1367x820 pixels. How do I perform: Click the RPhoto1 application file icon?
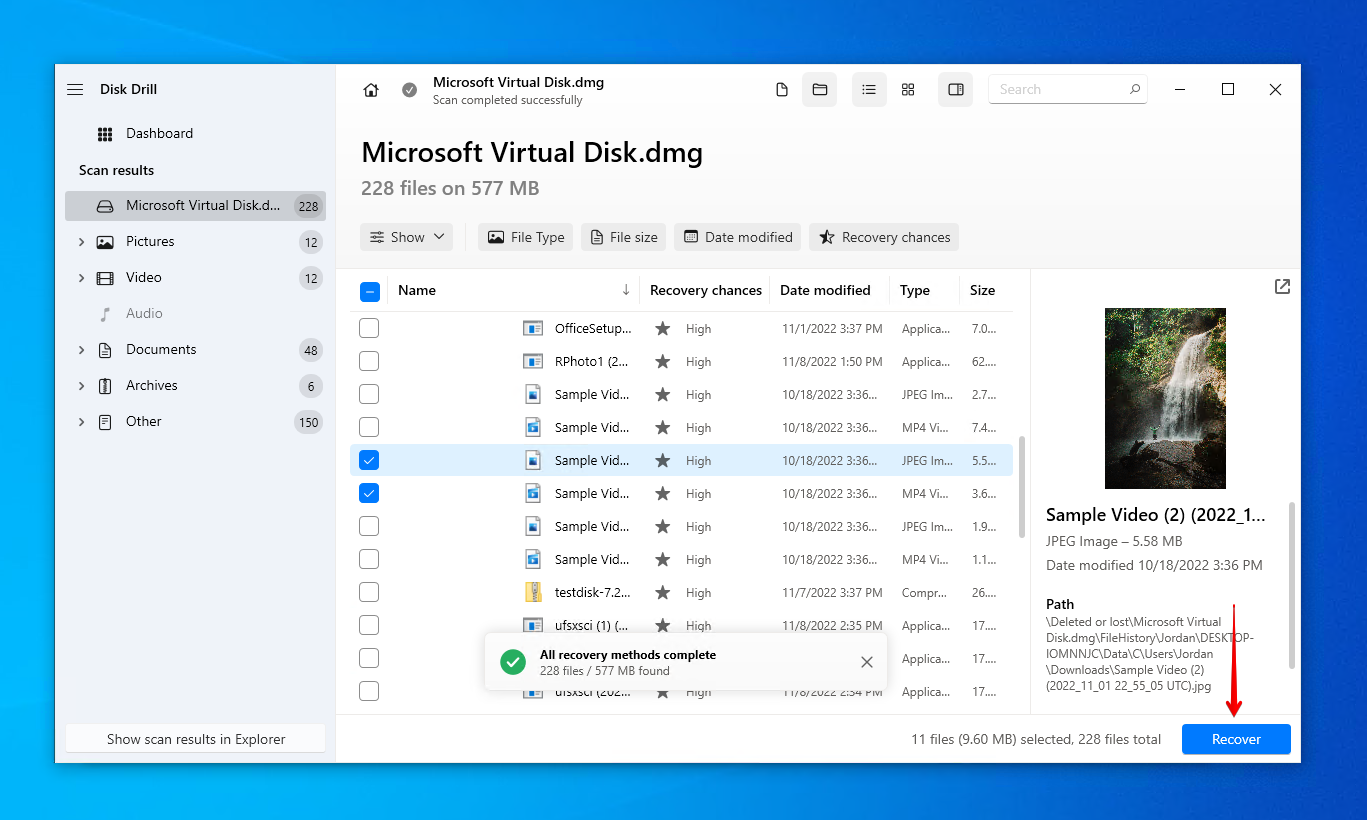click(533, 361)
